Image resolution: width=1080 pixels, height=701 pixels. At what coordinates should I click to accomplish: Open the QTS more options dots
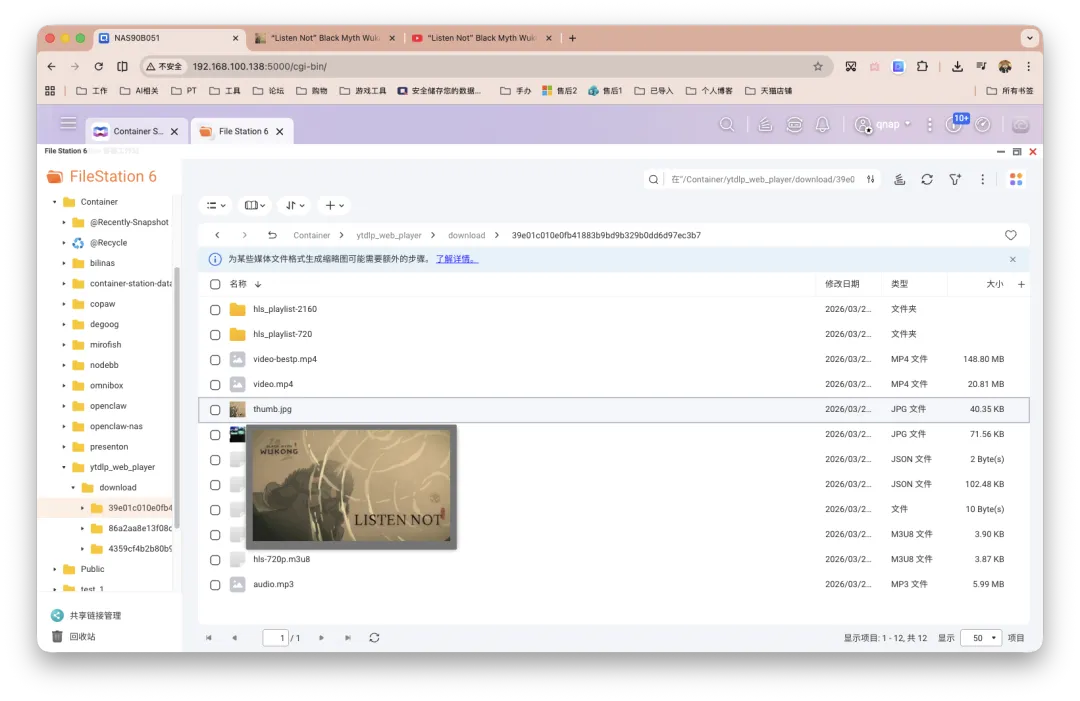click(x=930, y=125)
